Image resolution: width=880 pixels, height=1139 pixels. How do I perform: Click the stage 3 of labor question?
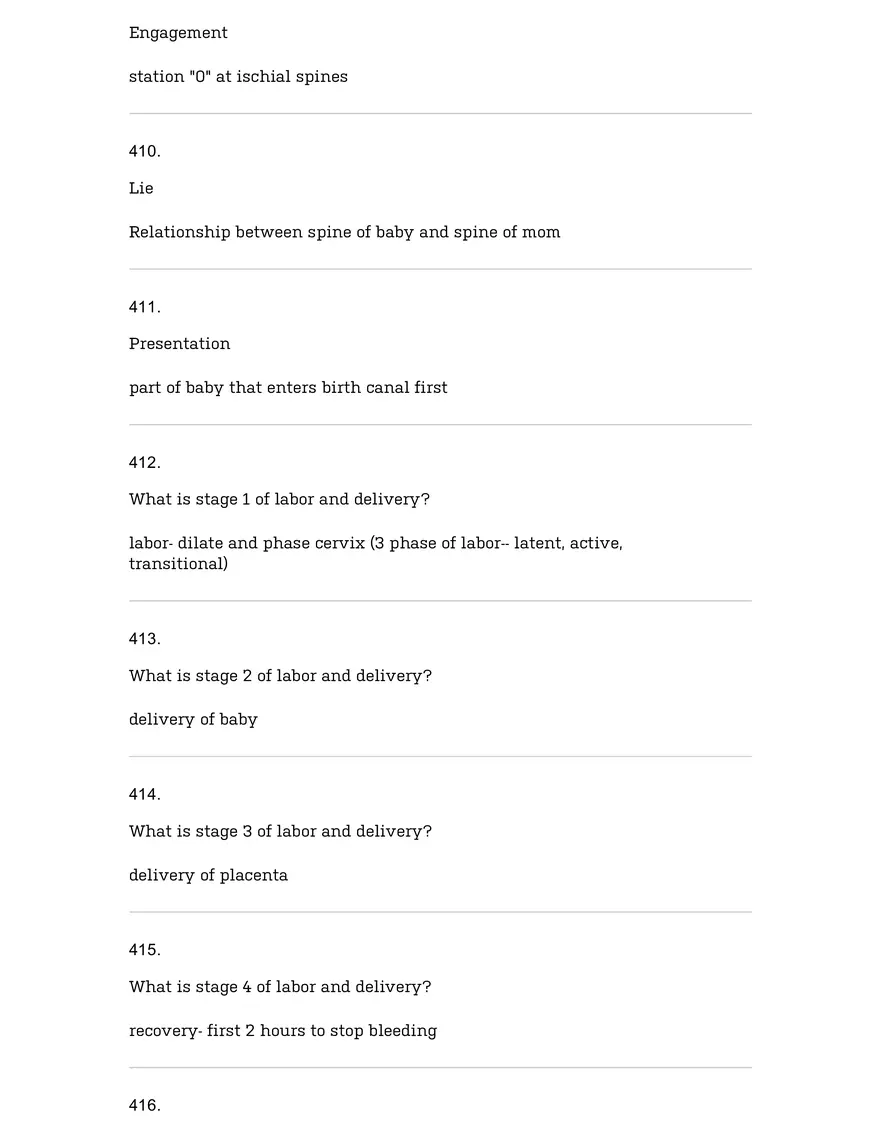[280, 832]
